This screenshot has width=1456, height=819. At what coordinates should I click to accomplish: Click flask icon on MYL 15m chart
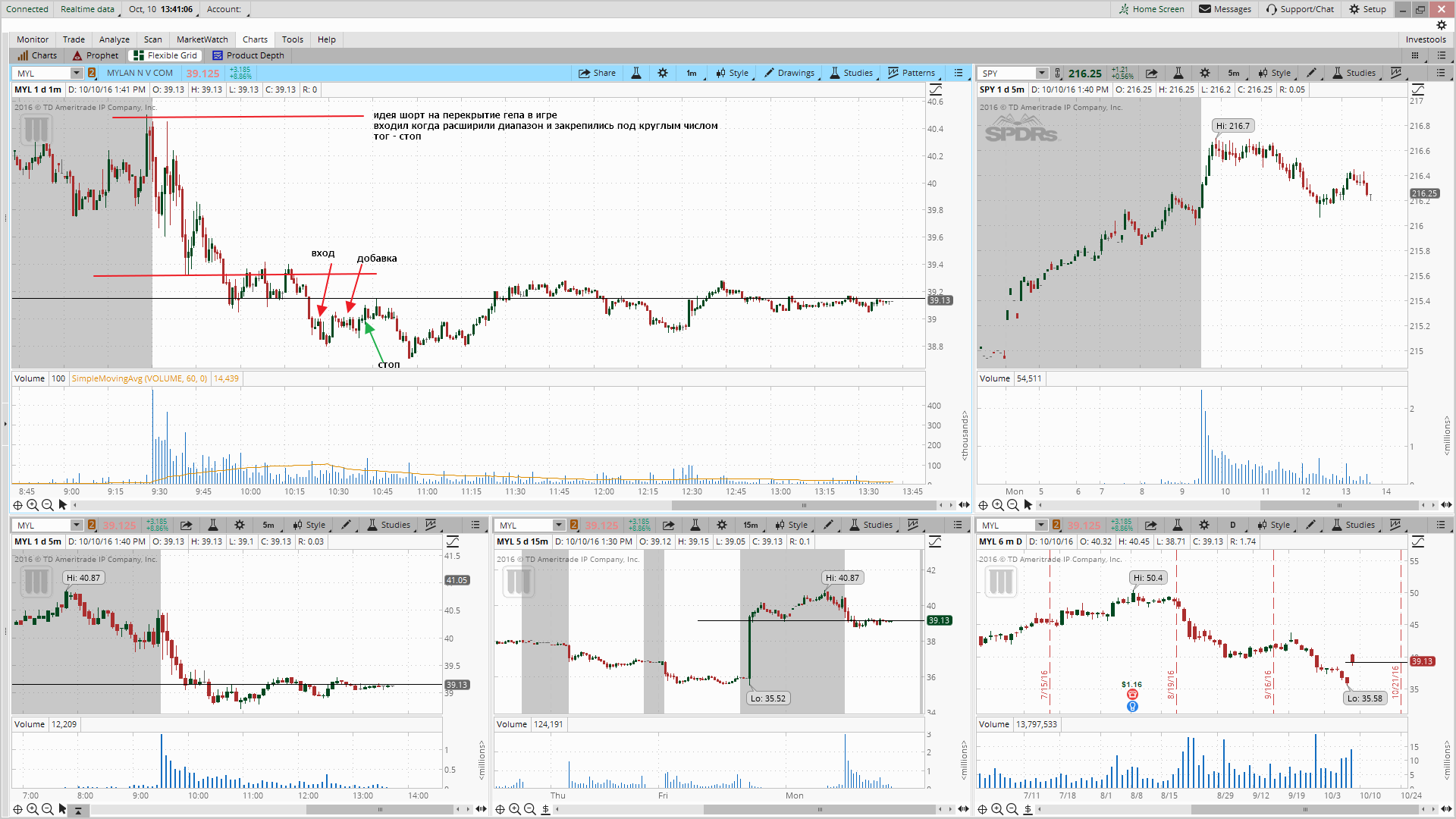pos(695,525)
